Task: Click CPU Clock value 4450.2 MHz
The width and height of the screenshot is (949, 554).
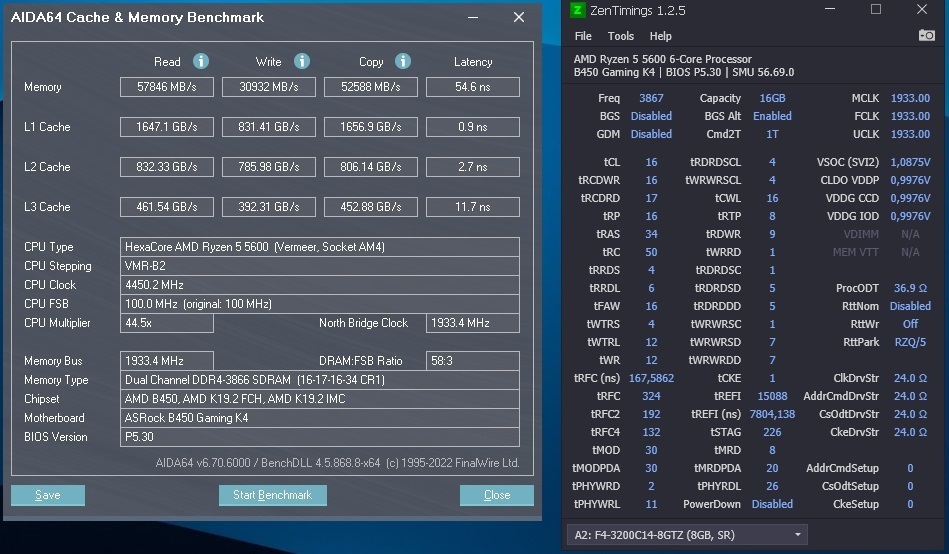Action: 320,285
